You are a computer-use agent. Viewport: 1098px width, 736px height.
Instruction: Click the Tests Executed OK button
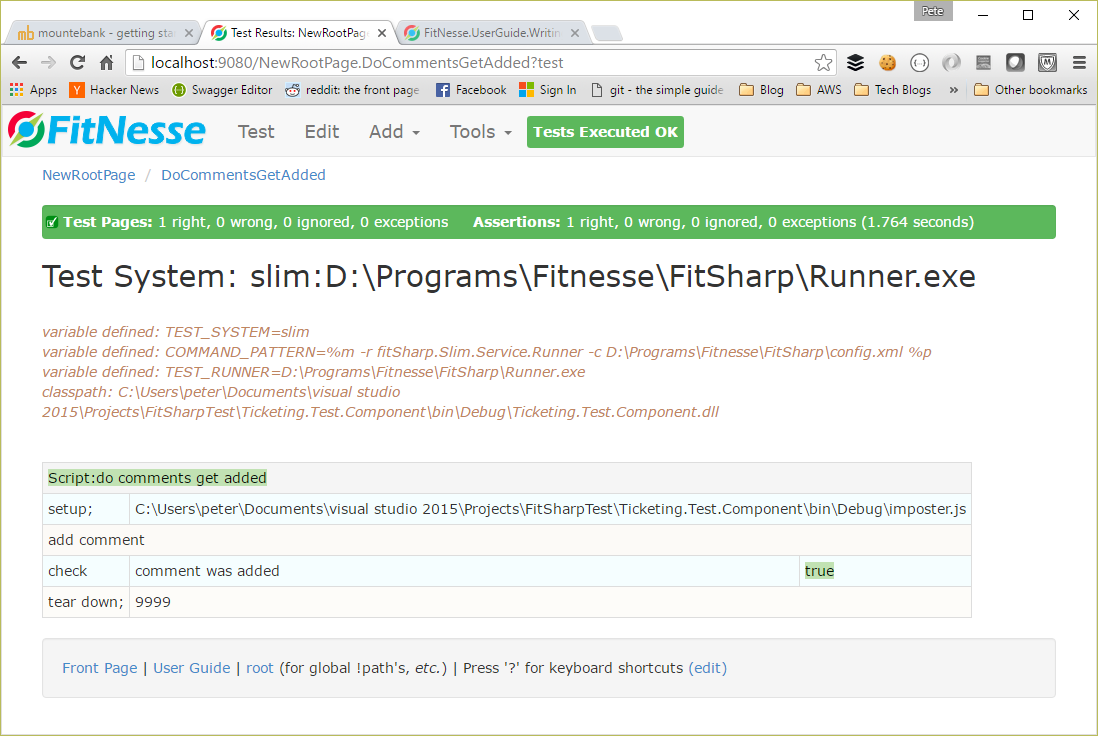pos(604,131)
